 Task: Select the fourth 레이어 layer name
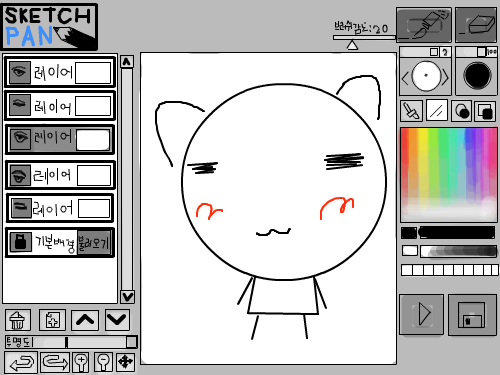coord(52,176)
